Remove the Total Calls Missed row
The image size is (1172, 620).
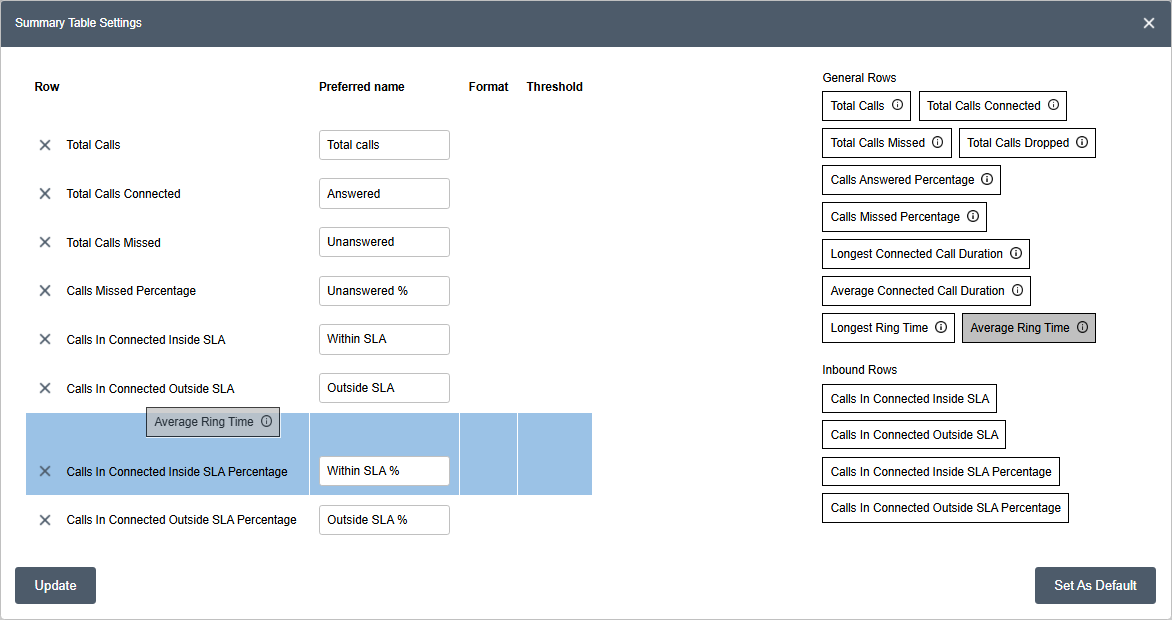click(45, 242)
